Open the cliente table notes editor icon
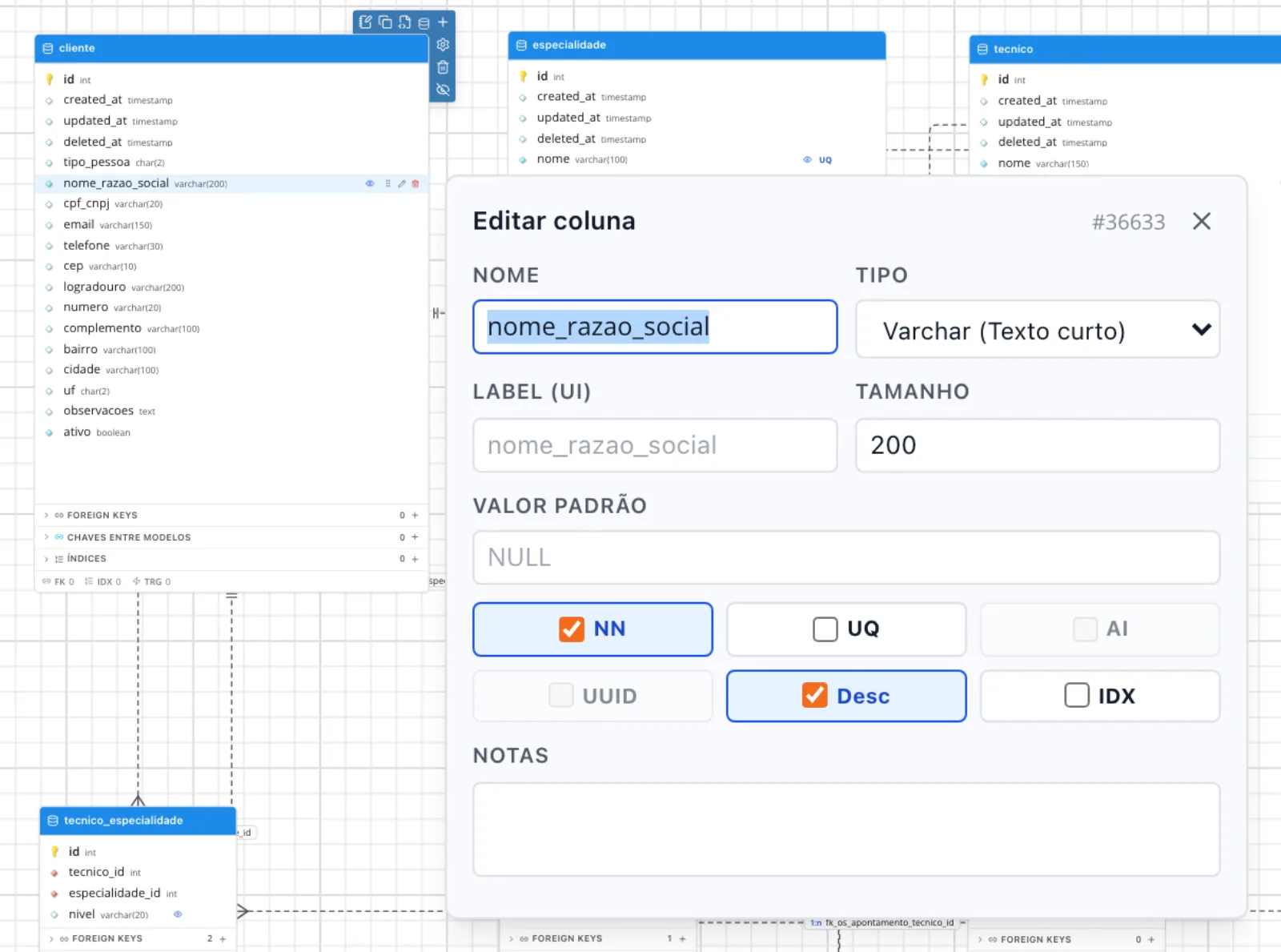This screenshot has height=952, width=1281. (365, 22)
